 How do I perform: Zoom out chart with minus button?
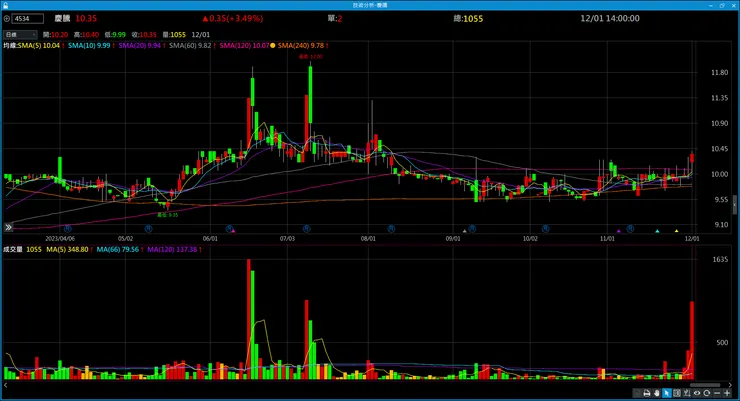[x=717, y=393]
